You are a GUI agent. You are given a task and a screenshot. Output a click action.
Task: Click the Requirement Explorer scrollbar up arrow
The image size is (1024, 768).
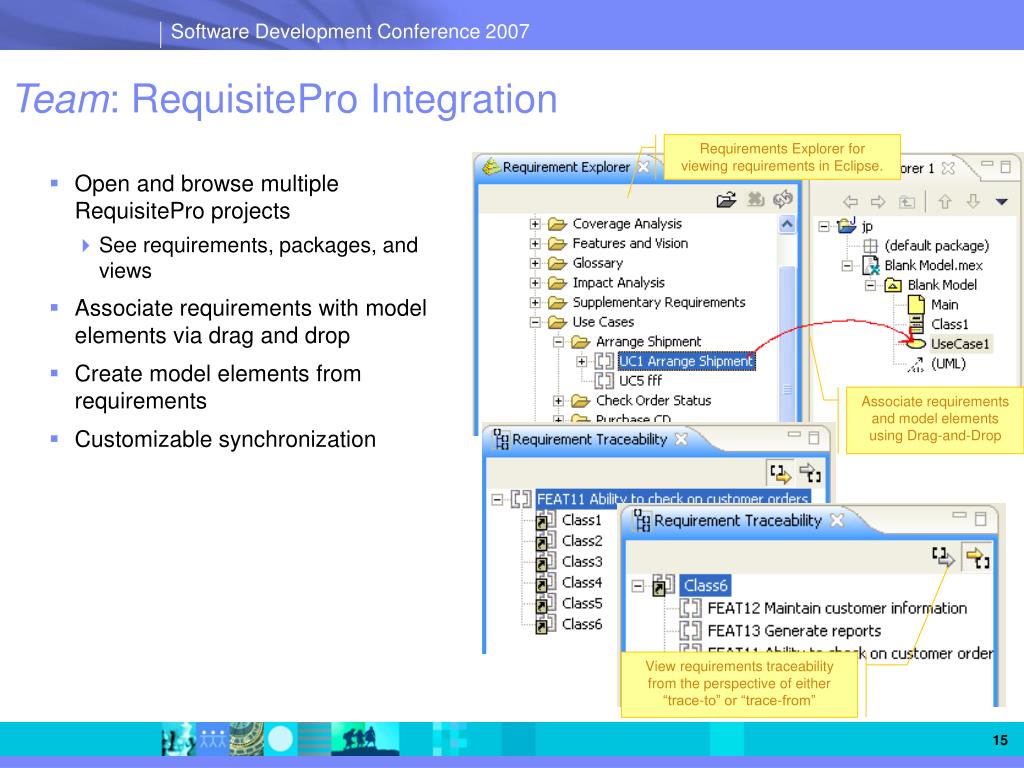787,225
